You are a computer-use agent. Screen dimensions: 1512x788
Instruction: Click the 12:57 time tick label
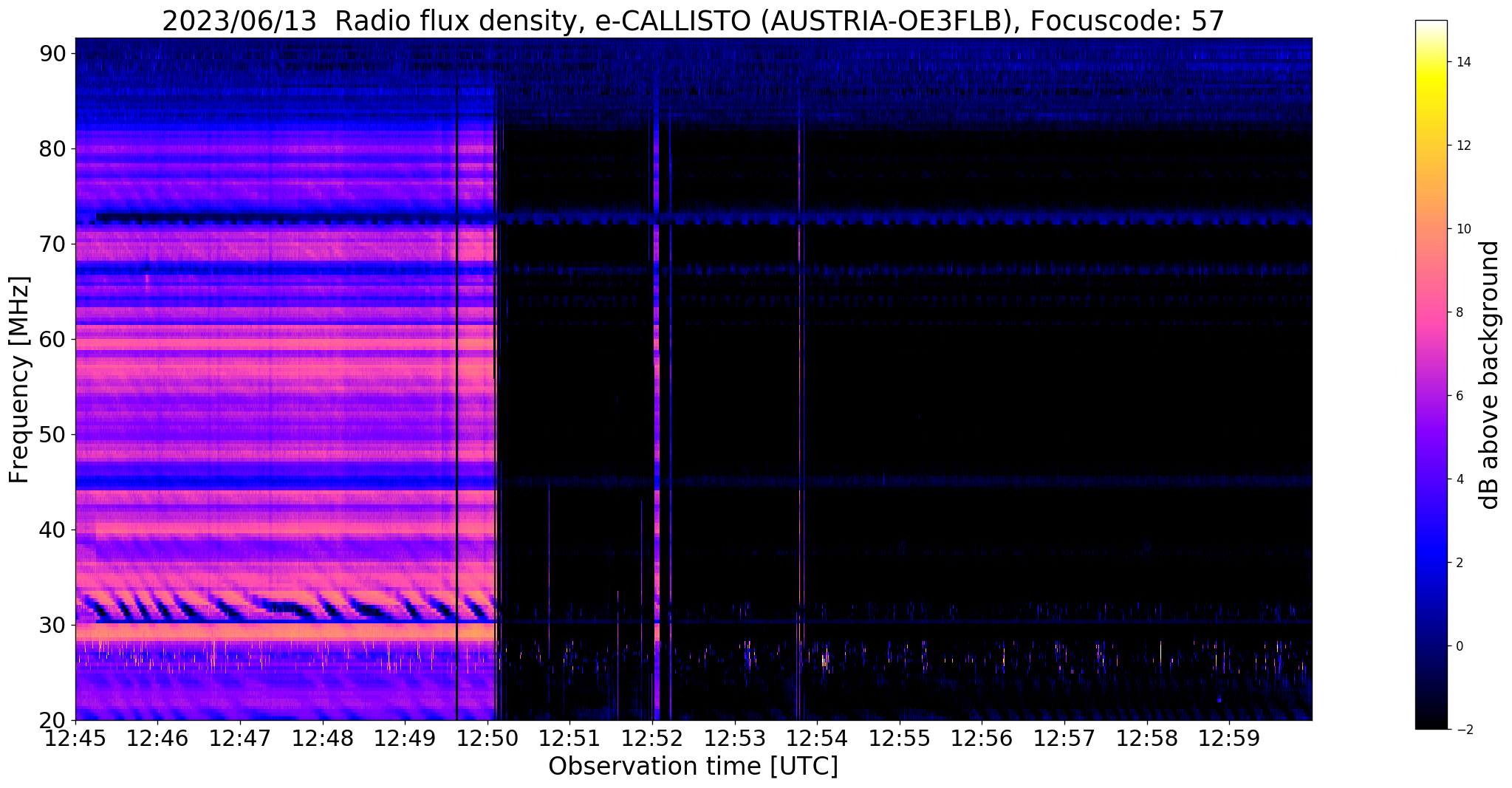[1064, 738]
